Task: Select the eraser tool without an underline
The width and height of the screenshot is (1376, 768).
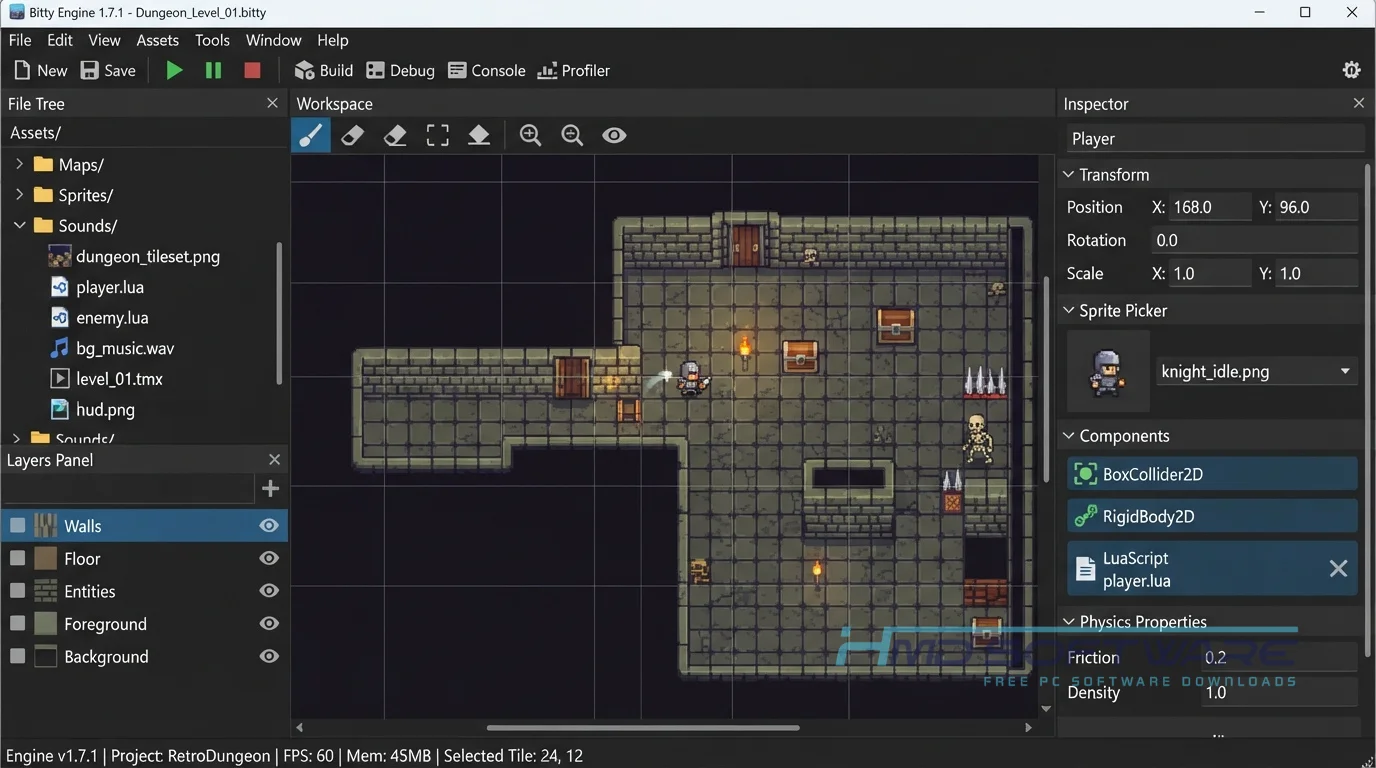Action: click(x=352, y=135)
